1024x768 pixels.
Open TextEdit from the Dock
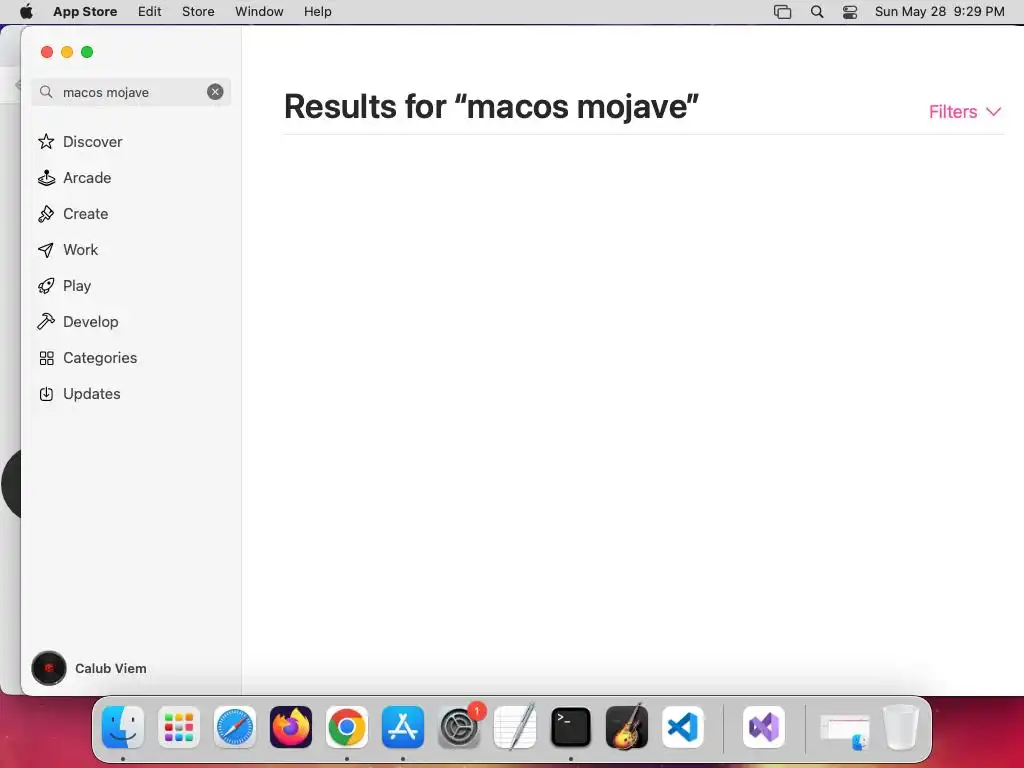[515, 727]
